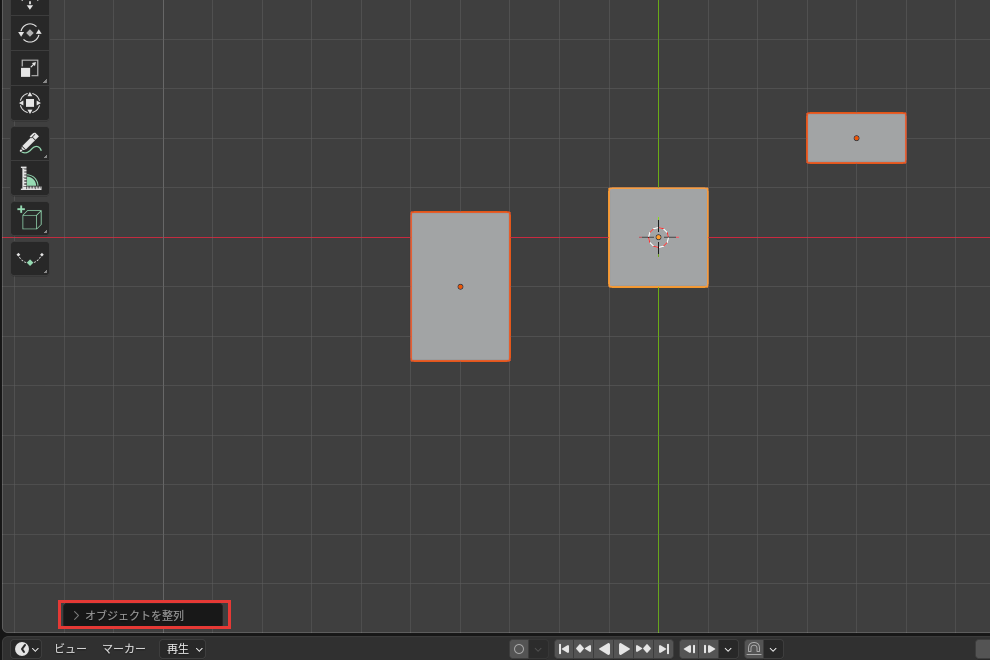Select the Add Cube tool
The height and width of the screenshot is (660, 990).
click(30, 218)
